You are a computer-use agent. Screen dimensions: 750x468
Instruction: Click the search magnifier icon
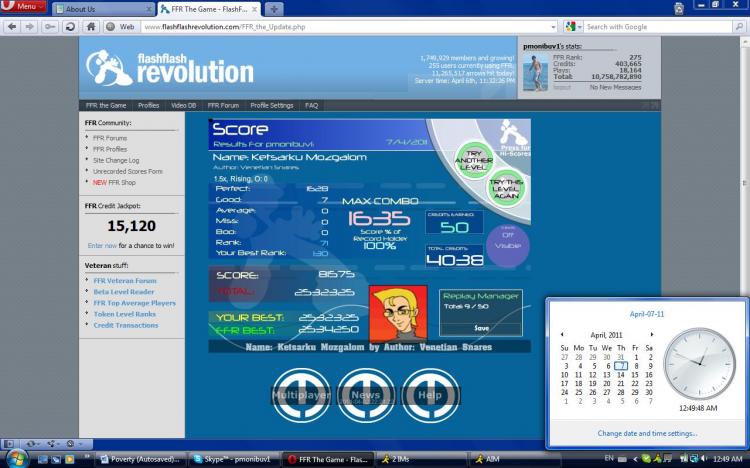[x=739, y=27]
